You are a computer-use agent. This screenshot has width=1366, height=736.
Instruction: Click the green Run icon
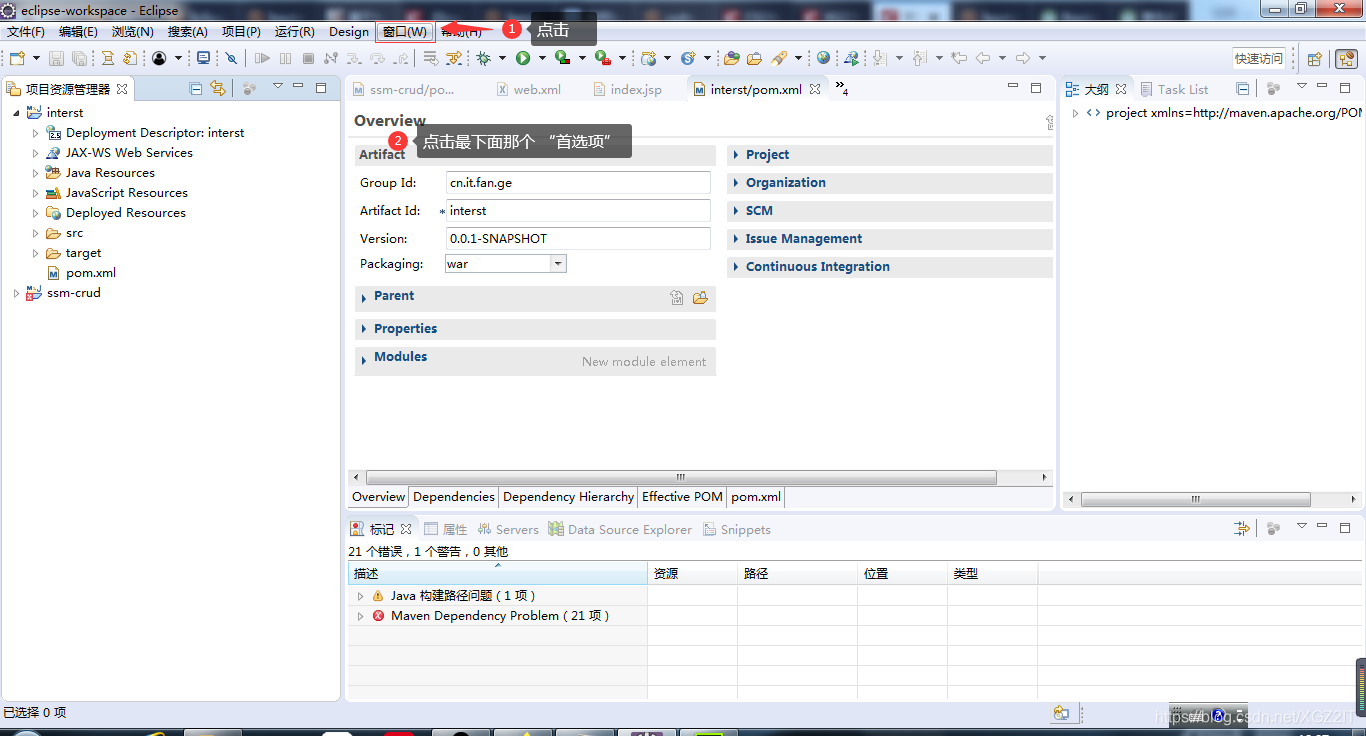pyautogui.click(x=523, y=59)
